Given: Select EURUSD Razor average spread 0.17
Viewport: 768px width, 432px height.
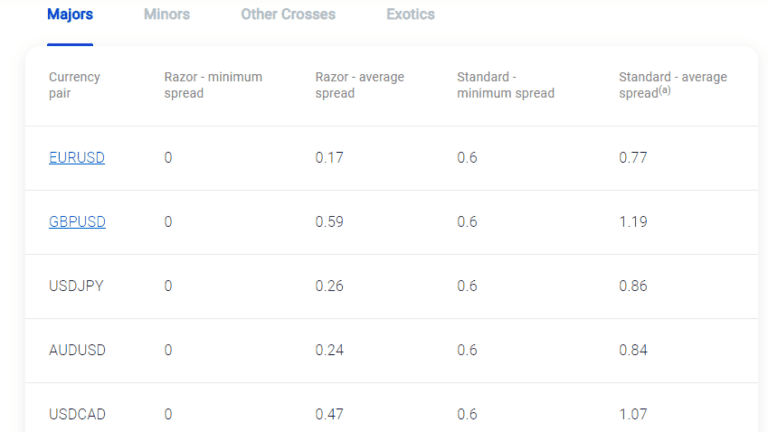Looking at the screenshot, I should coord(329,158).
